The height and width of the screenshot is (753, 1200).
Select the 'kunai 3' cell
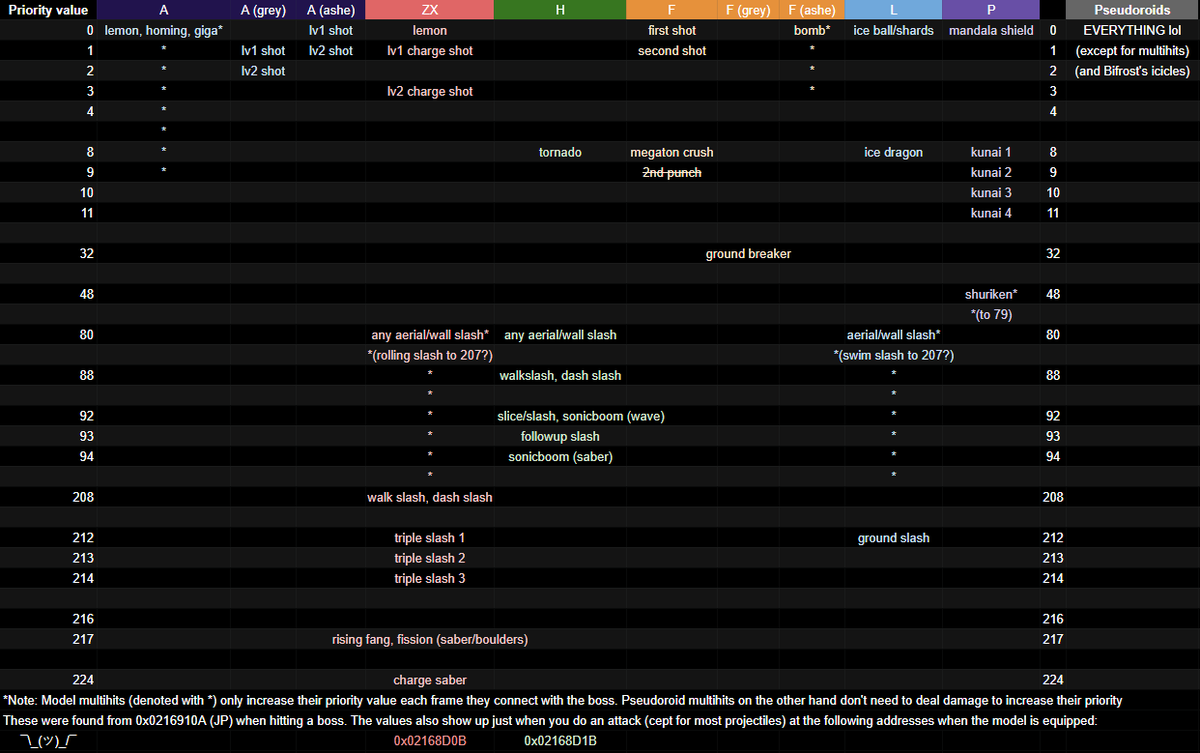991,193
